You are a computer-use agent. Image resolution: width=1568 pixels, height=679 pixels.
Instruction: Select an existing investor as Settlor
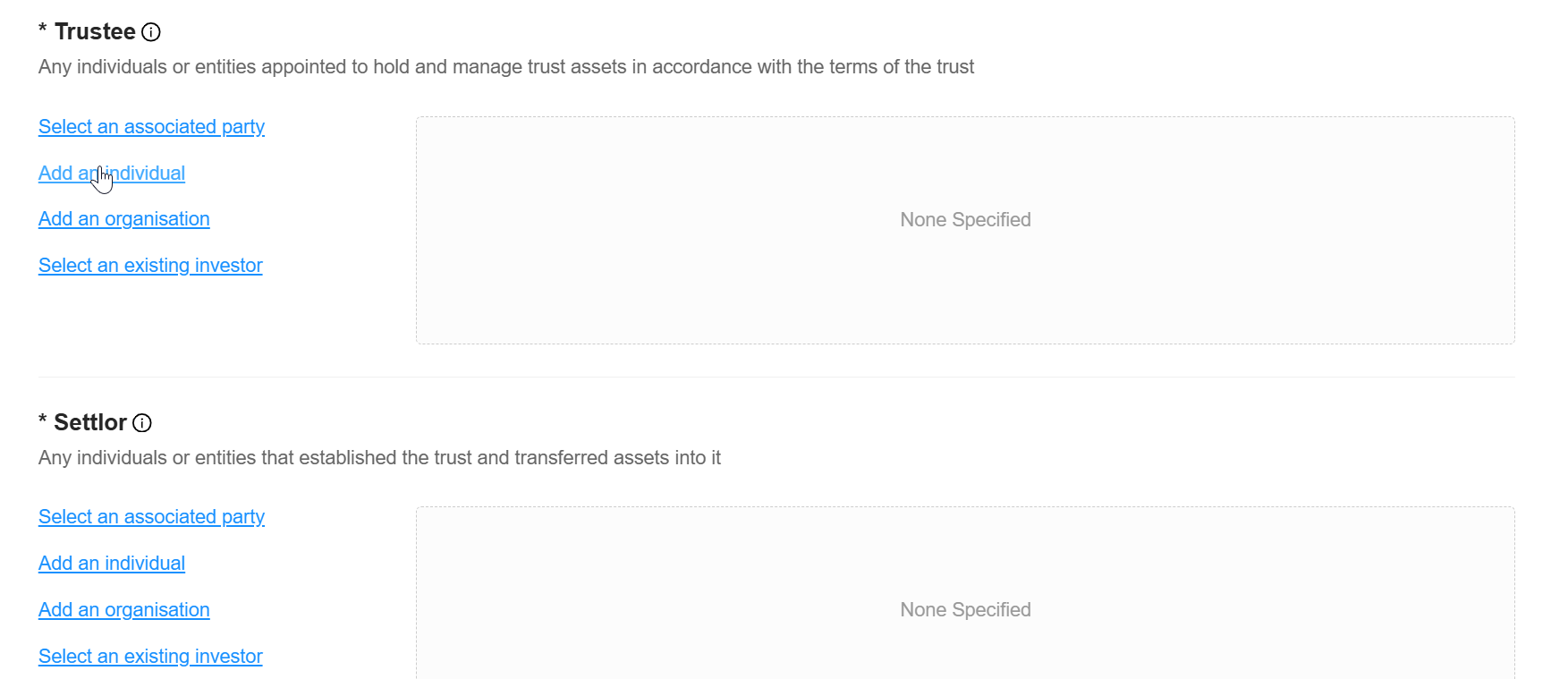coord(150,657)
